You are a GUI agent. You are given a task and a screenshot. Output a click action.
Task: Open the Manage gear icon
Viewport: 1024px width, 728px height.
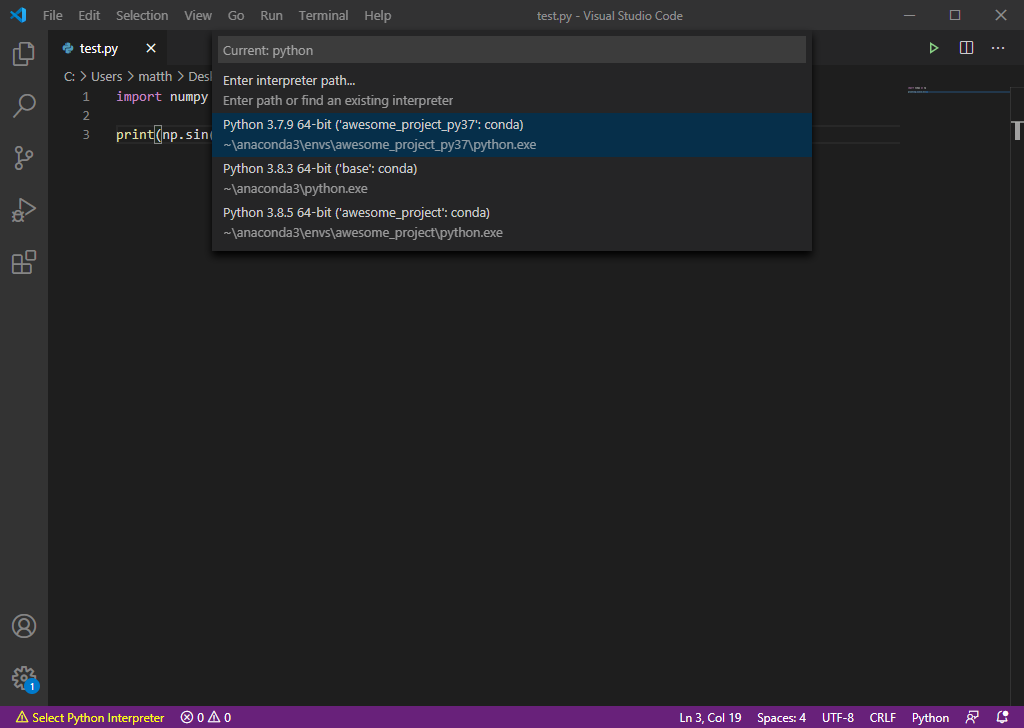tap(24, 678)
